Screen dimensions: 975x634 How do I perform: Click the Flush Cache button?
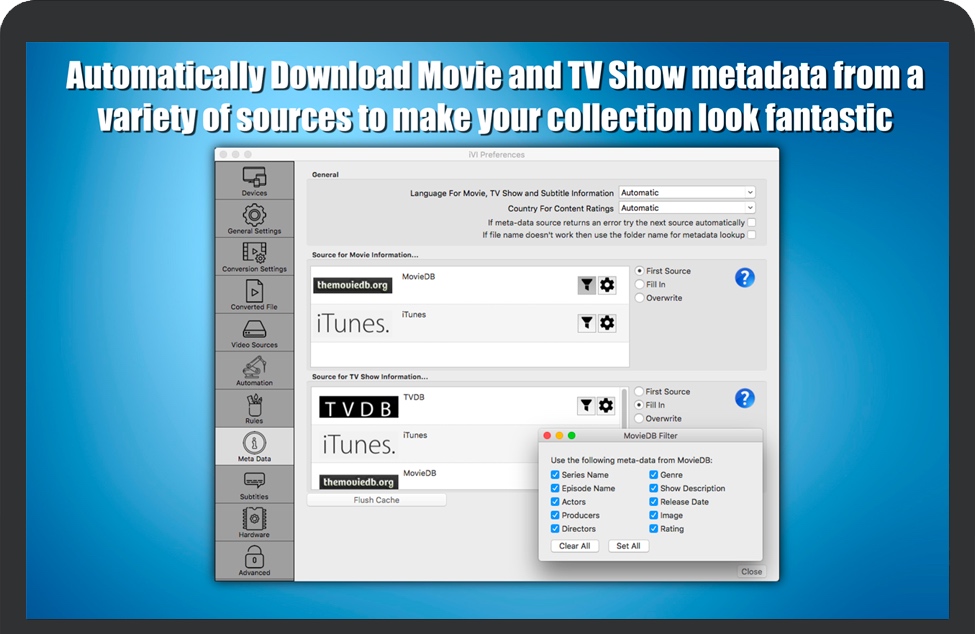coord(376,500)
